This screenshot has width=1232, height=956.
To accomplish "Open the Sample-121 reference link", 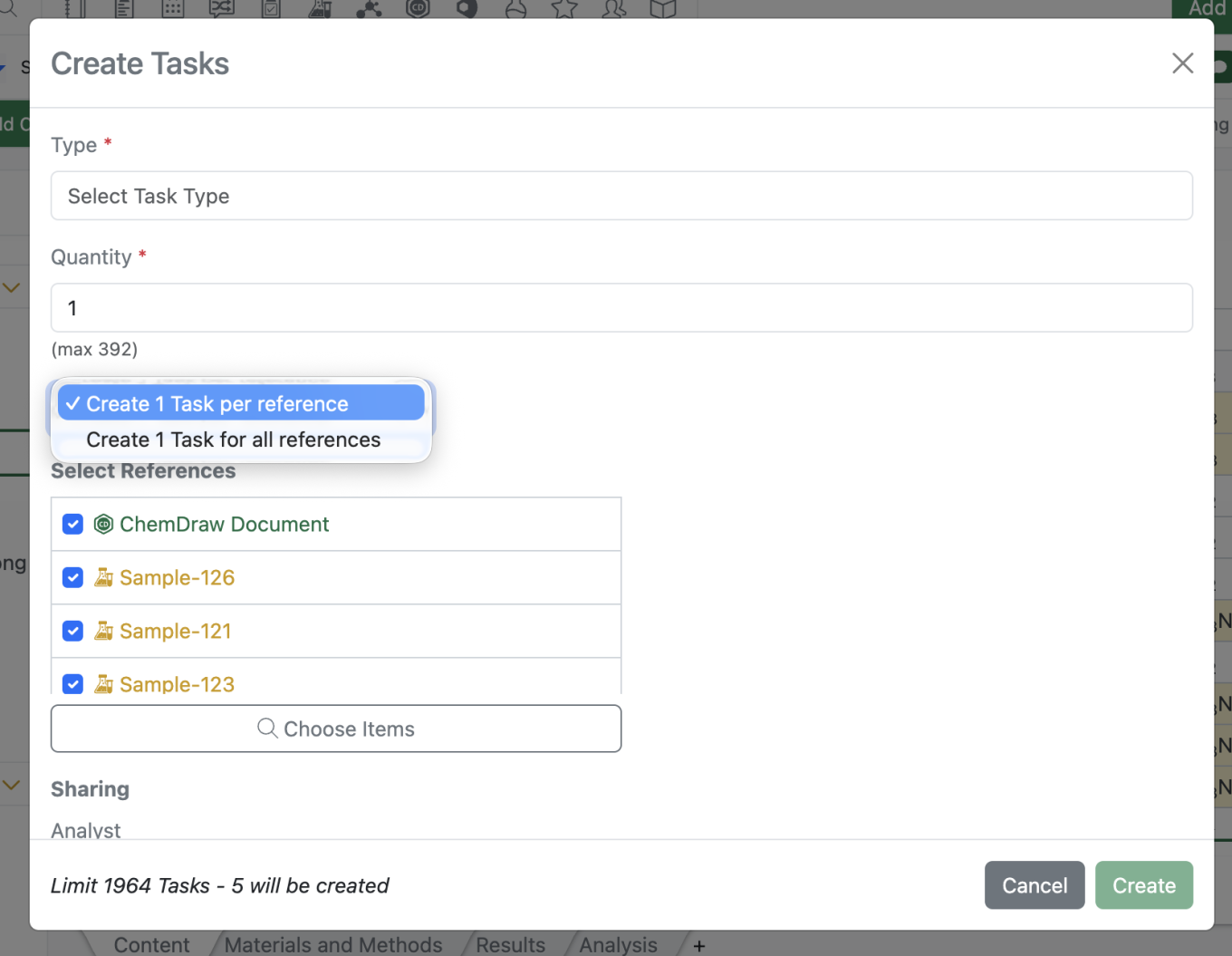I will click(x=175, y=631).
